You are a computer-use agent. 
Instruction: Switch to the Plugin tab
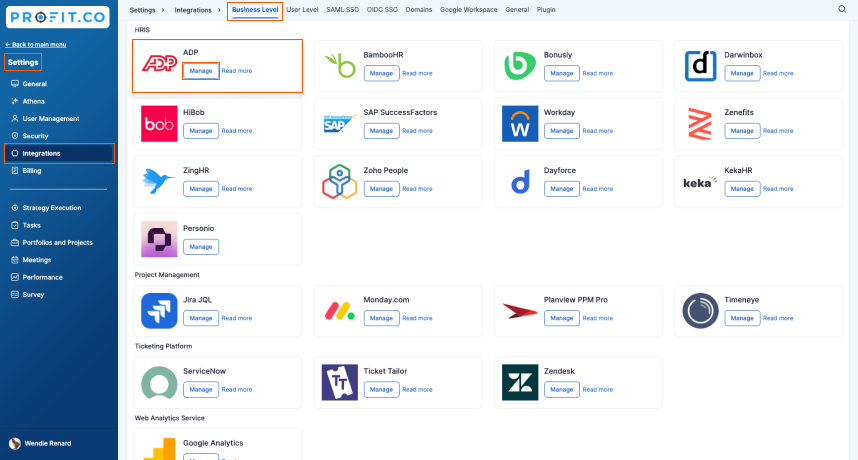[x=546, y=10]
